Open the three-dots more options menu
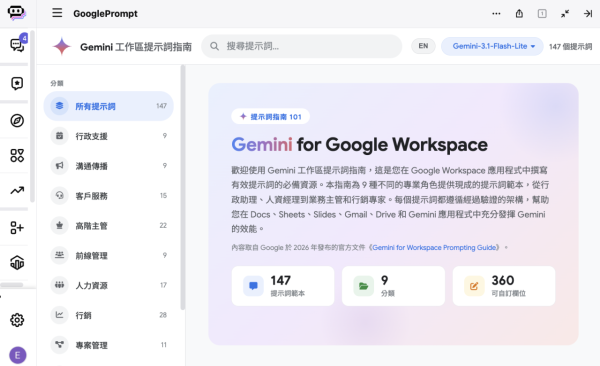Viewport: 600px width, 366px height. (x=496, y=13)
